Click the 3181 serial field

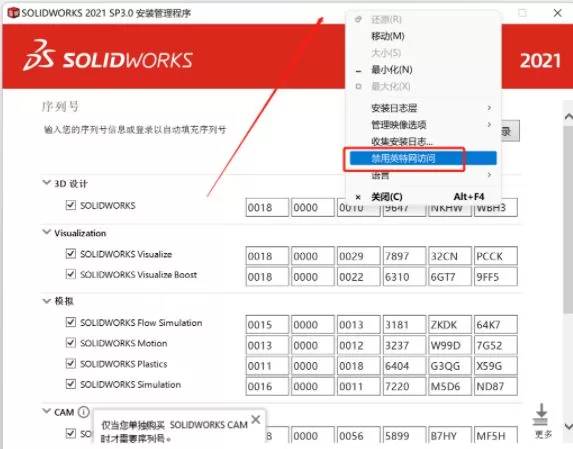tap(404, 324)
